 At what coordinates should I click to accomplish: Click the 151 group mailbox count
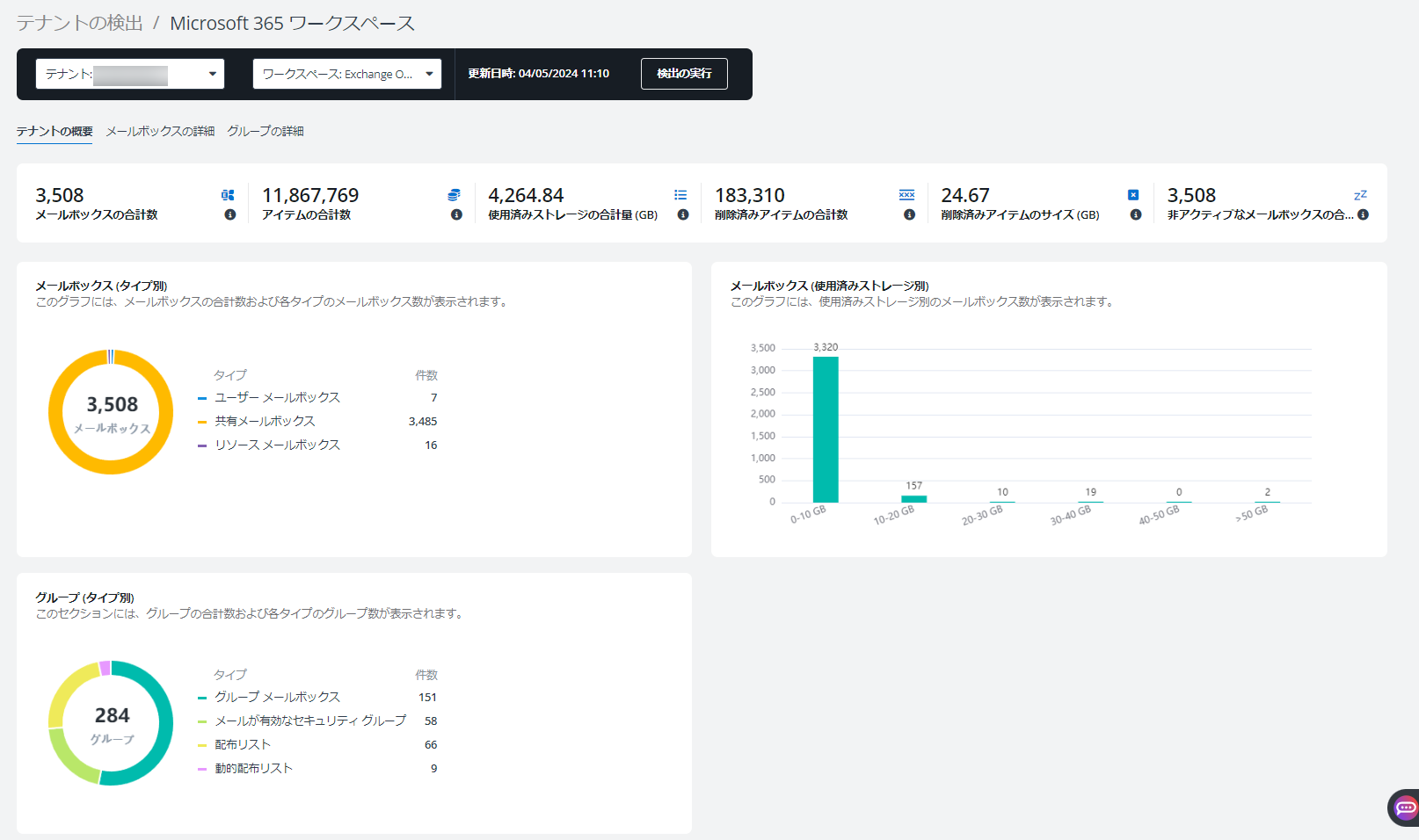pos(428,697)
